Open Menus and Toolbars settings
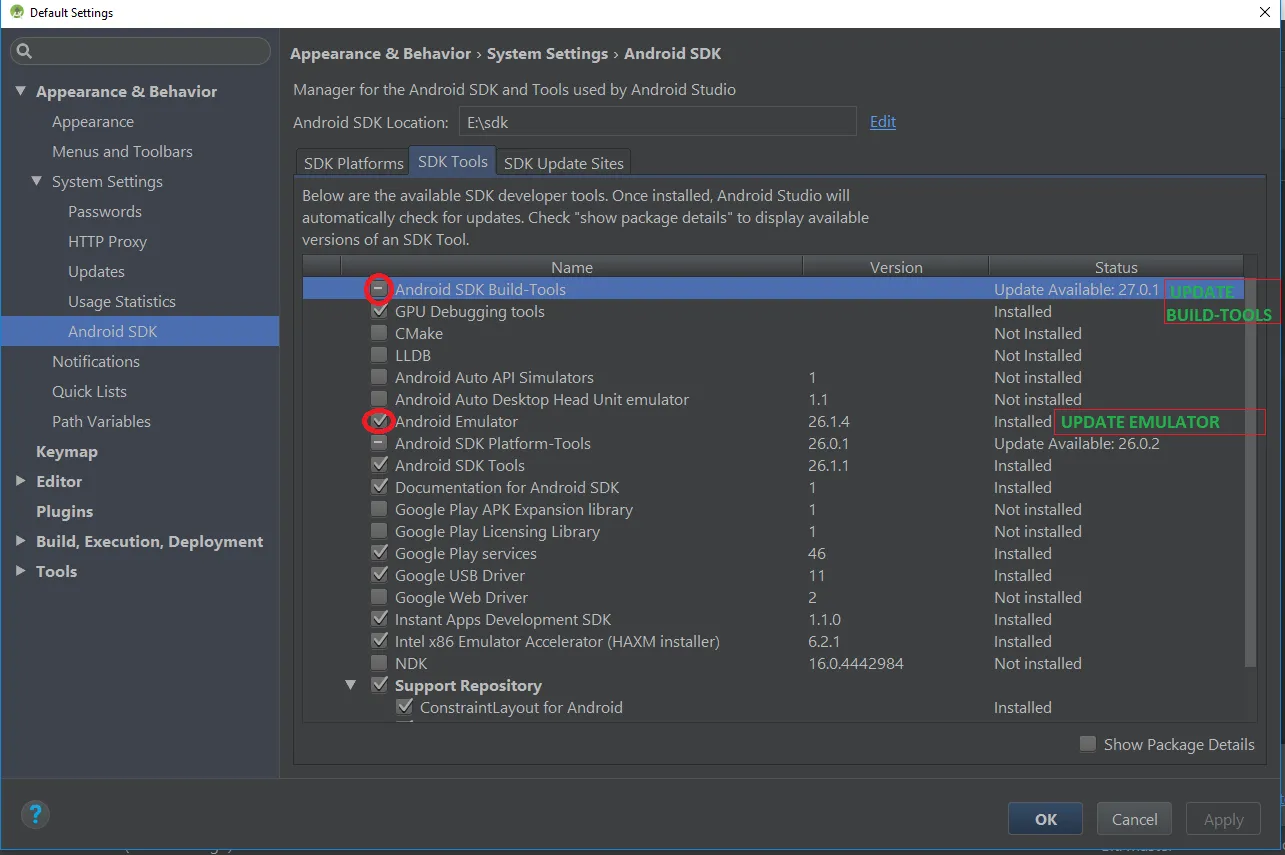1285x855 pixels. 122,152
